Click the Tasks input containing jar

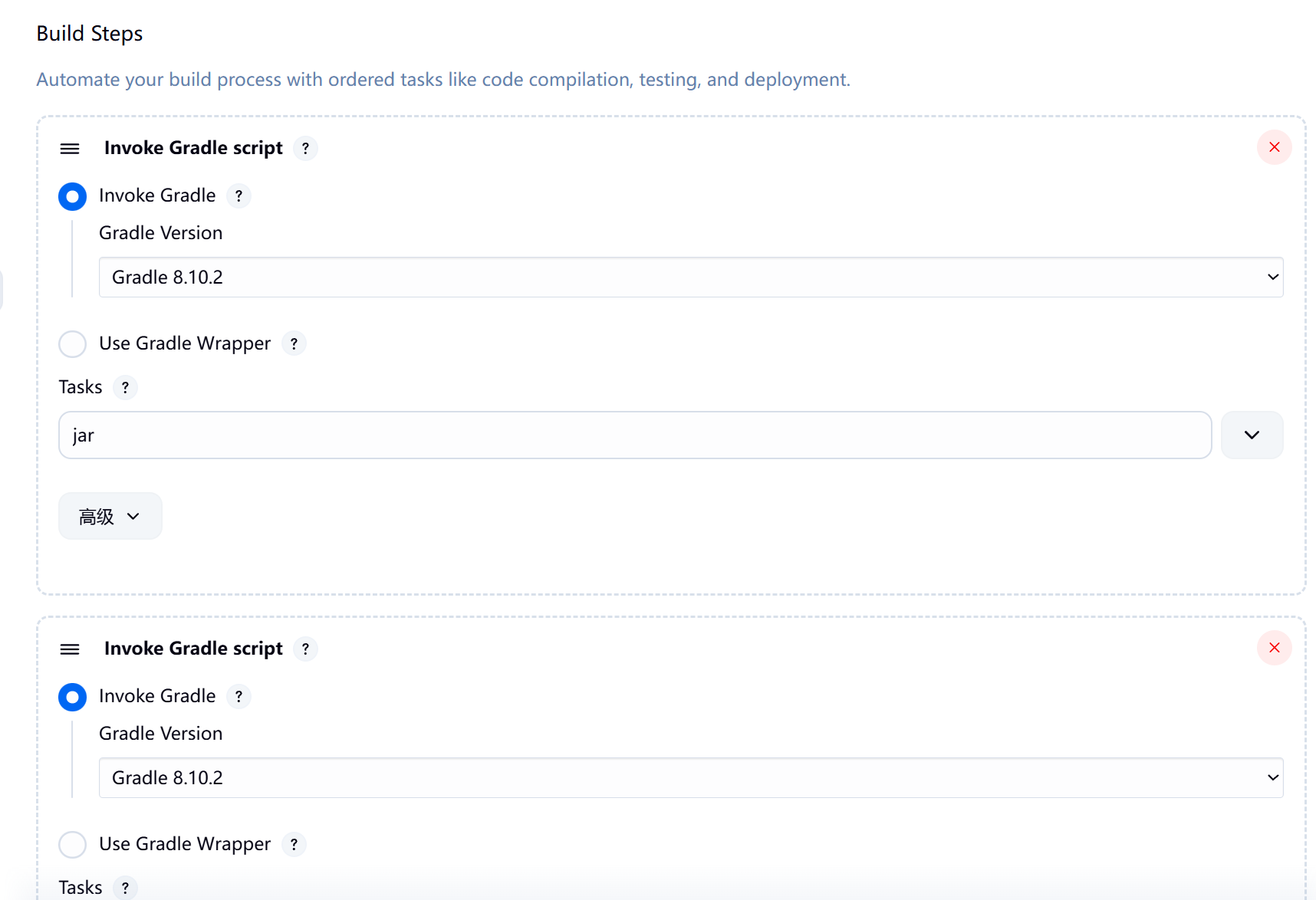coord(634,435)
